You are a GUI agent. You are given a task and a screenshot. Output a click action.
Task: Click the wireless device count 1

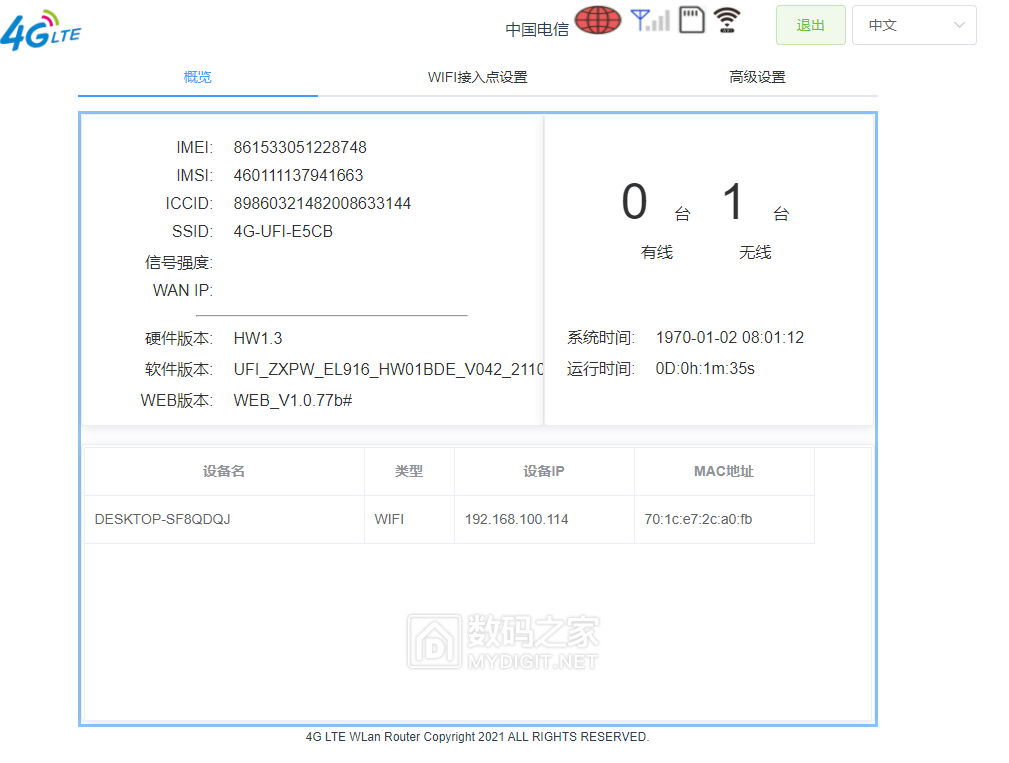click(x=733, y=201)
